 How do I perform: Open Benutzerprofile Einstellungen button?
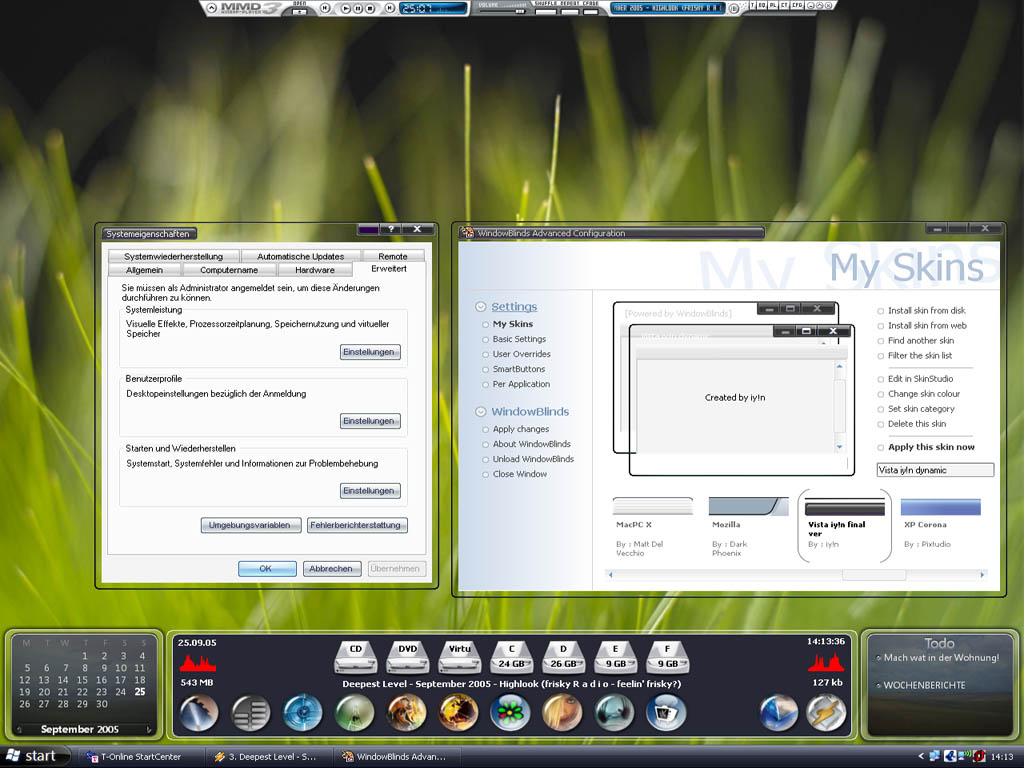point(370,421)
